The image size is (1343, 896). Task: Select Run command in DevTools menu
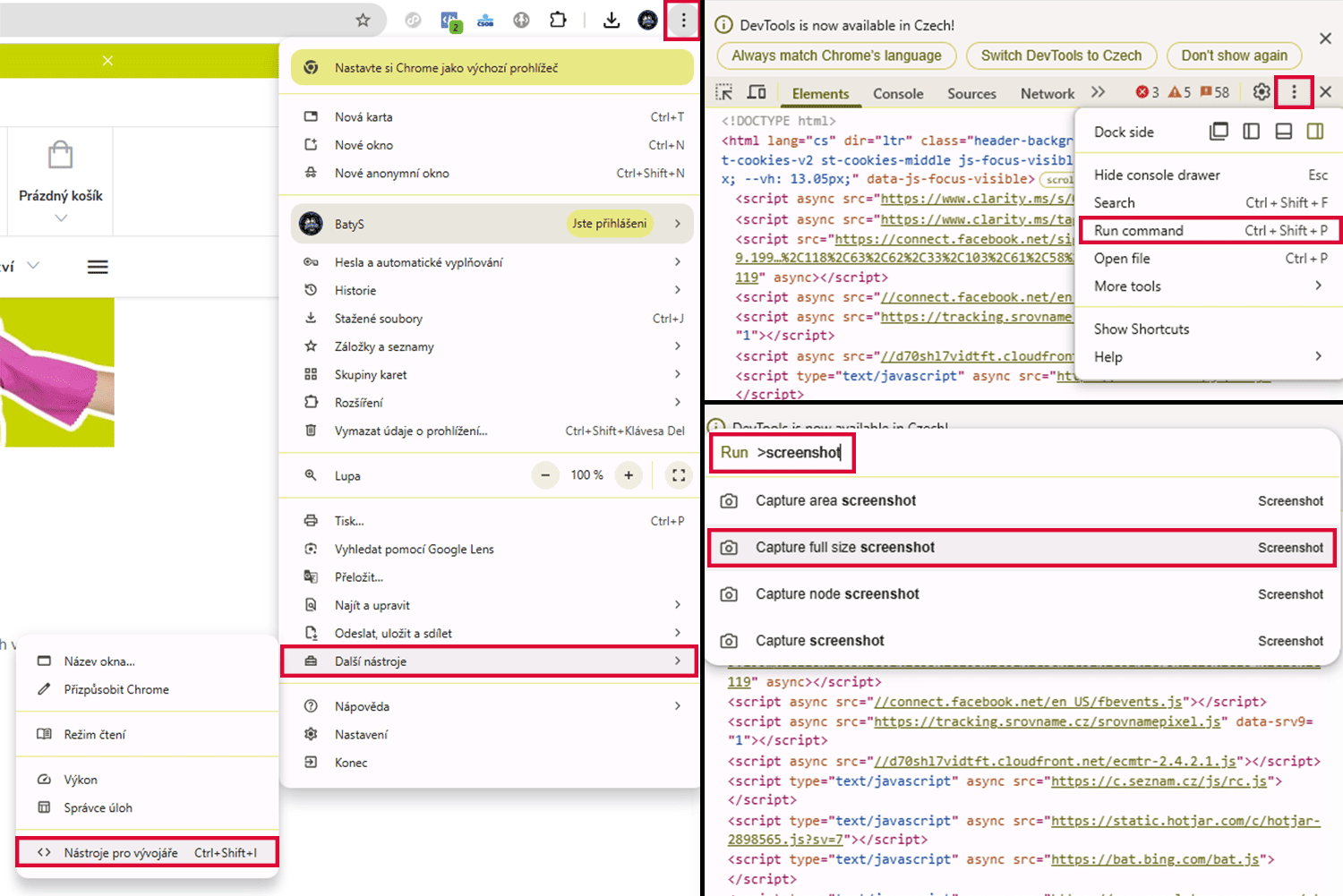tap(1210, 230)
